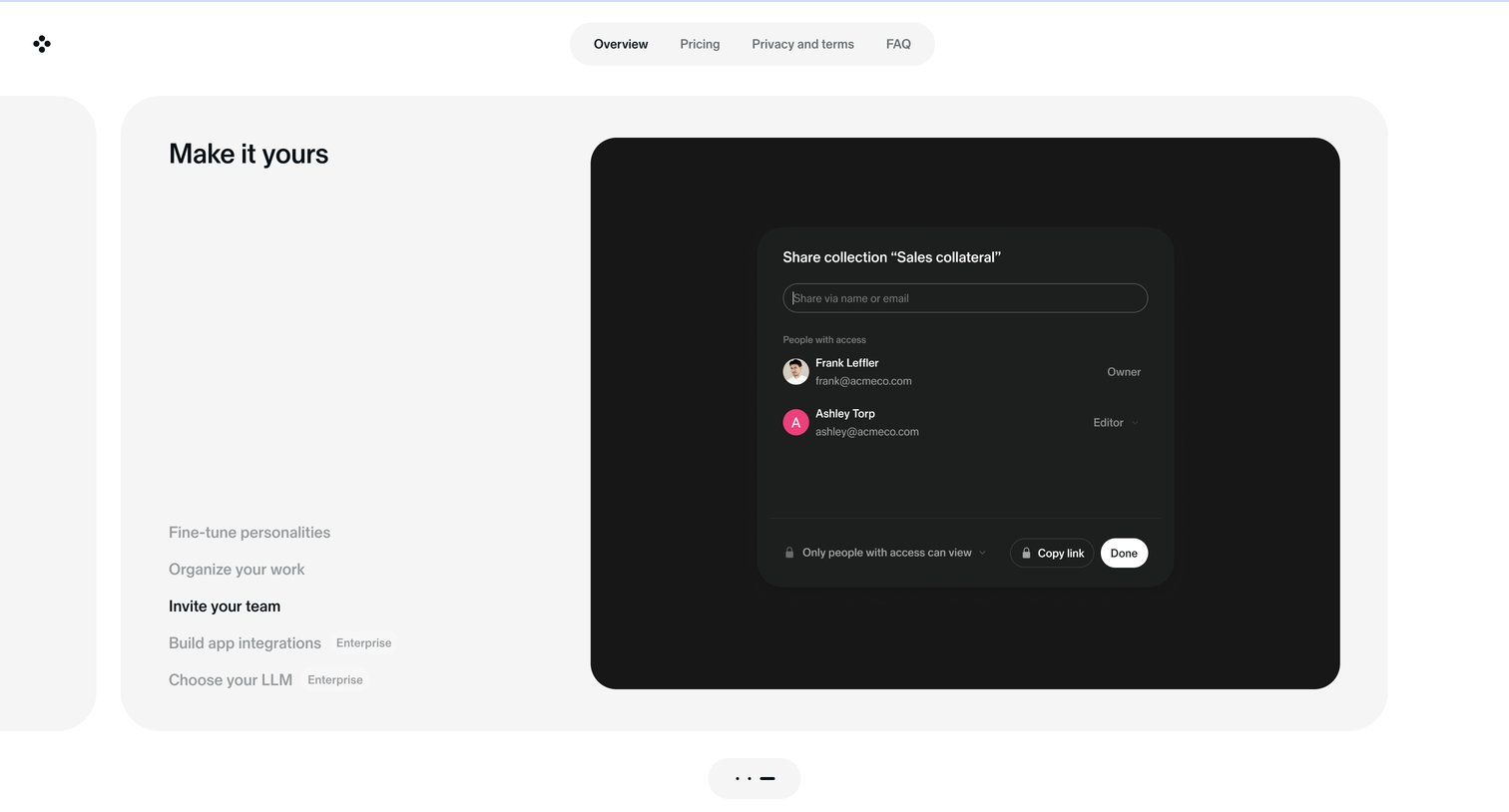This screenshot has height=812, width=1509.
Task: Select Build app integrations
Action: click(245, 643)
